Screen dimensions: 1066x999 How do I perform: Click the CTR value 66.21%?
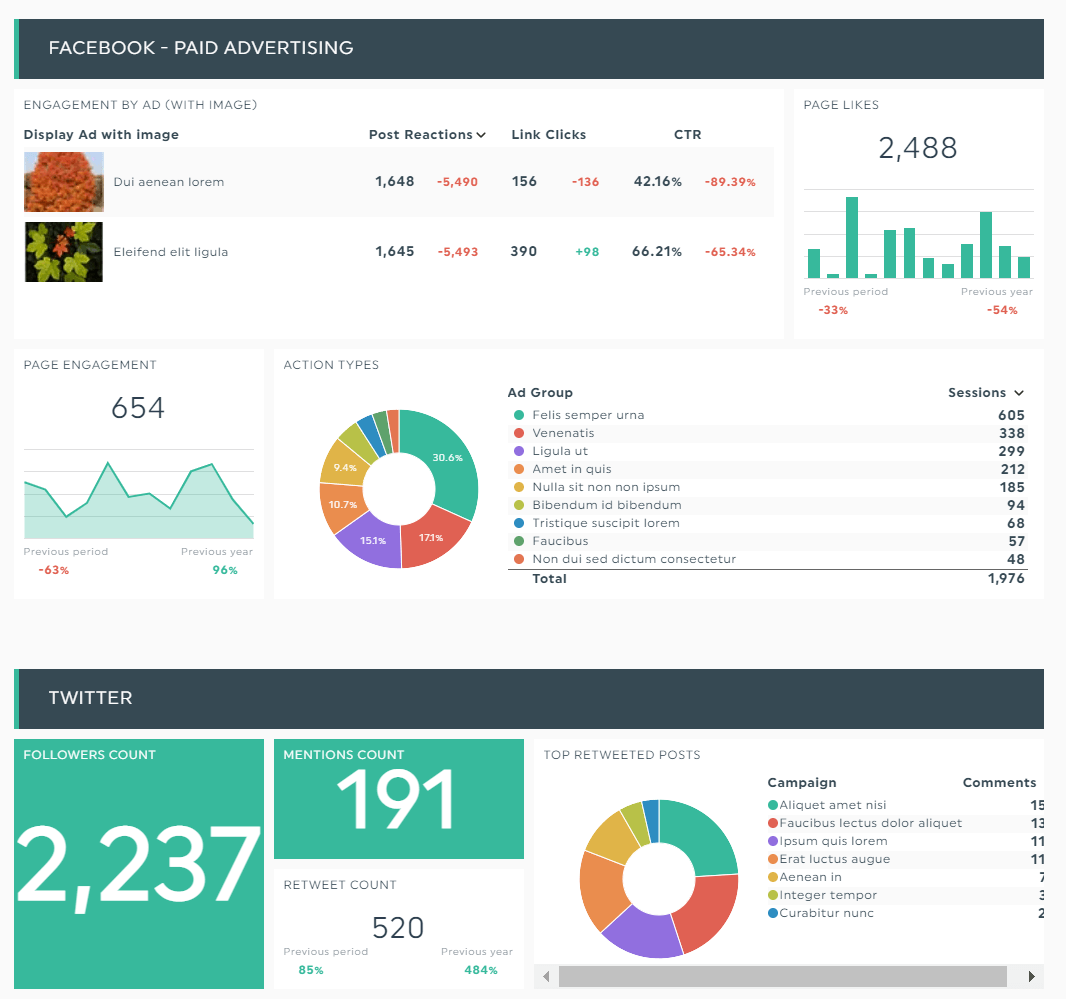click(657, 252)
